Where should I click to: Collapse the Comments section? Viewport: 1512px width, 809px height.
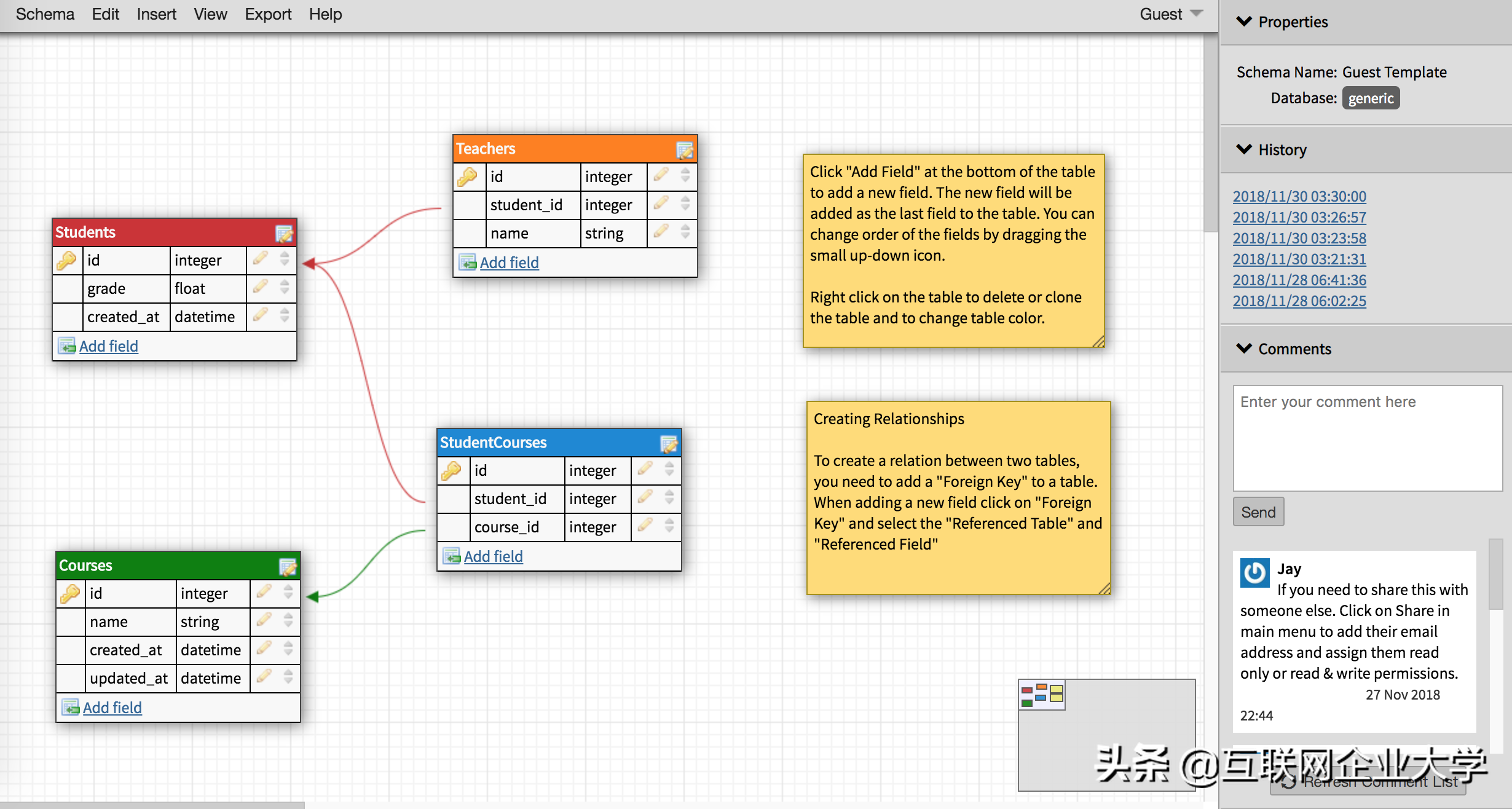(1244, 349)
